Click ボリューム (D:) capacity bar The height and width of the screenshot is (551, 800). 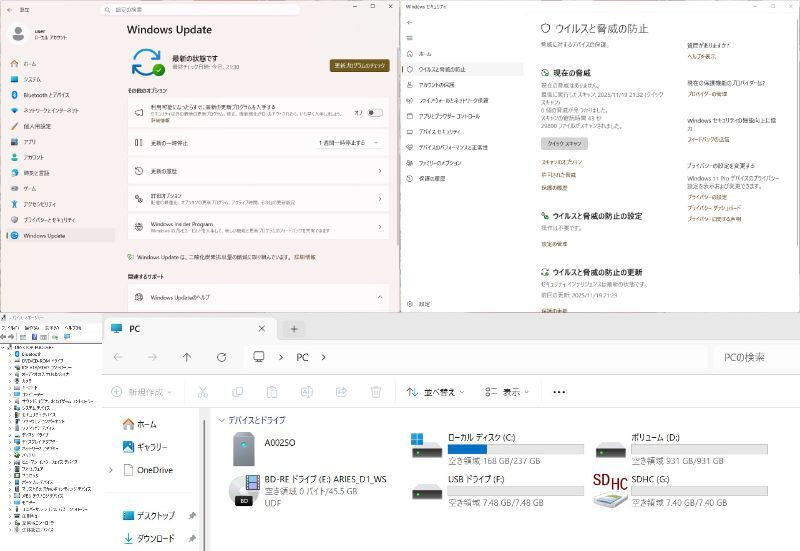pyautogui.click(x=699, y=449)
